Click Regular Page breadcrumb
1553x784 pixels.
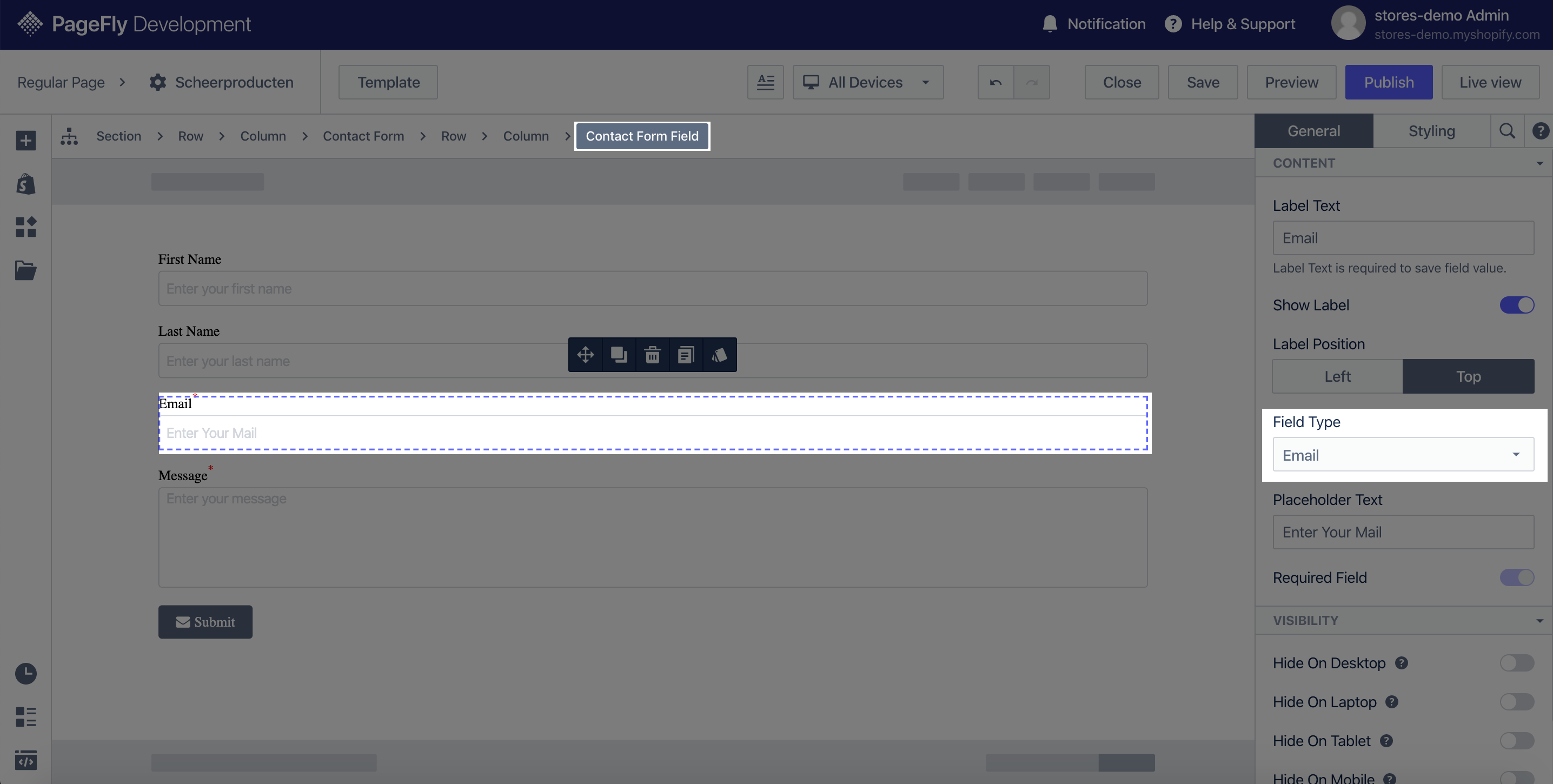pyautogui.click(x=61, y=82)
